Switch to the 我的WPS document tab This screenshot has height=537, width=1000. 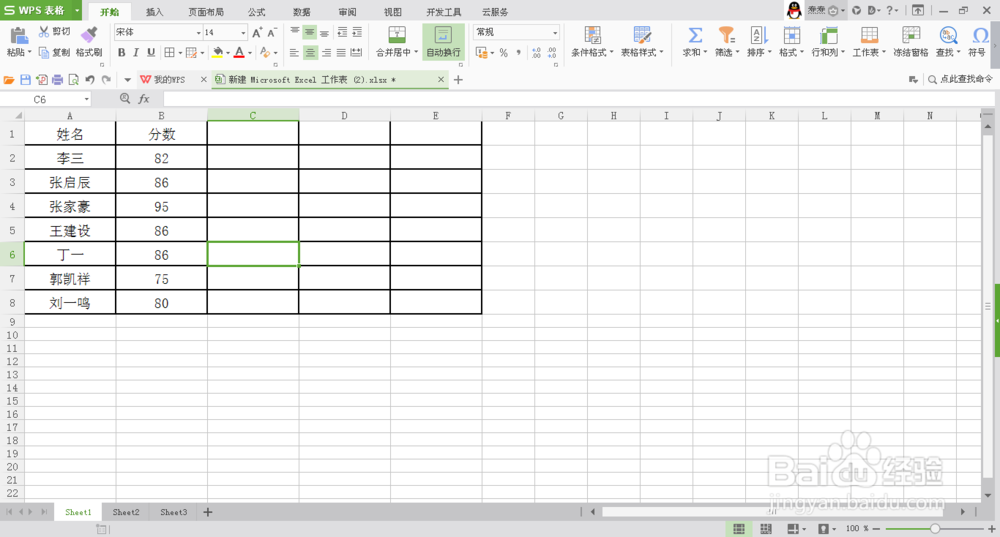(x=169, y=80)
